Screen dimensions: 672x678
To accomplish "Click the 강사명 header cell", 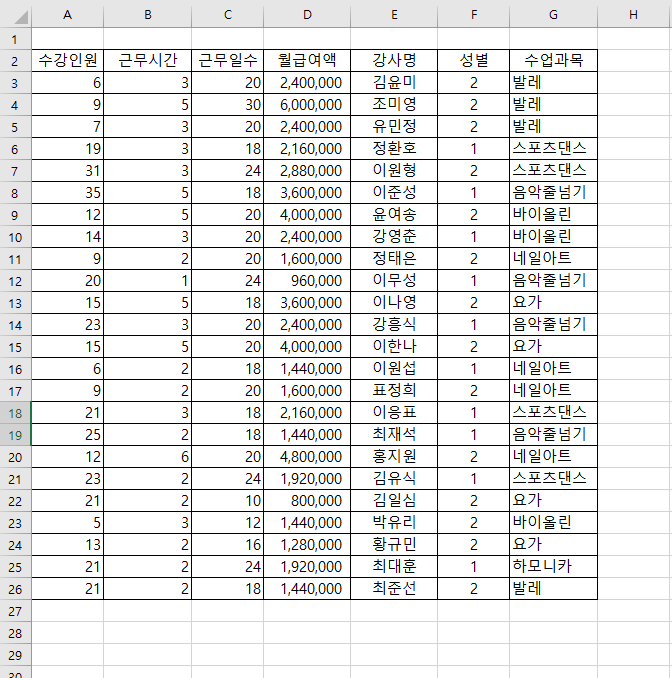I will (x=394, y=60).
